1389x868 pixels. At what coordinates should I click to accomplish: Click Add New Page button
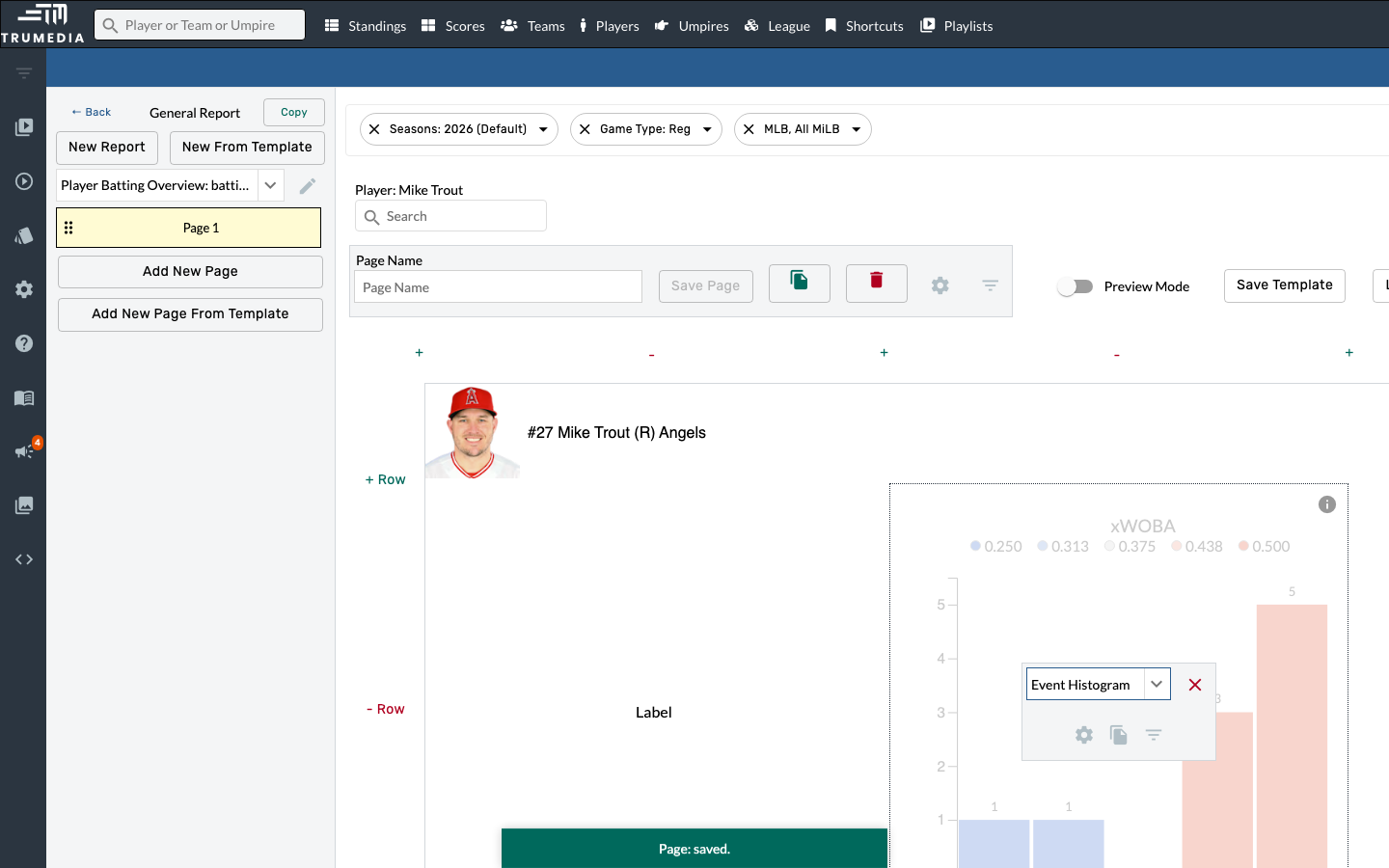[x=190, y=272]
